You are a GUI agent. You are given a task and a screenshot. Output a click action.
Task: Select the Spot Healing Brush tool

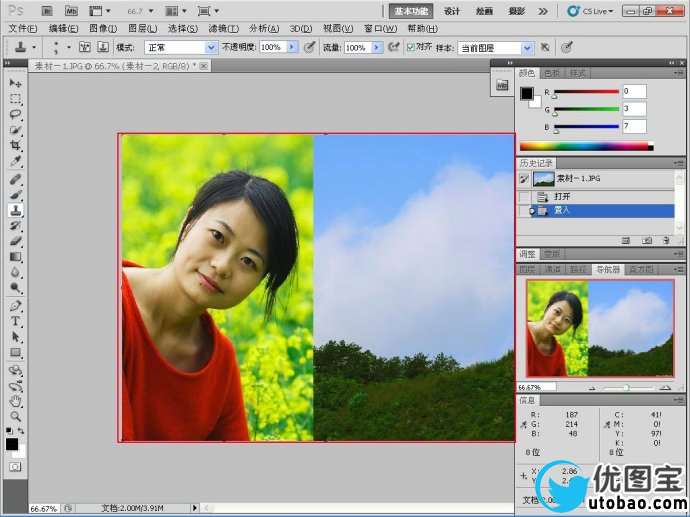click(15, 179)
